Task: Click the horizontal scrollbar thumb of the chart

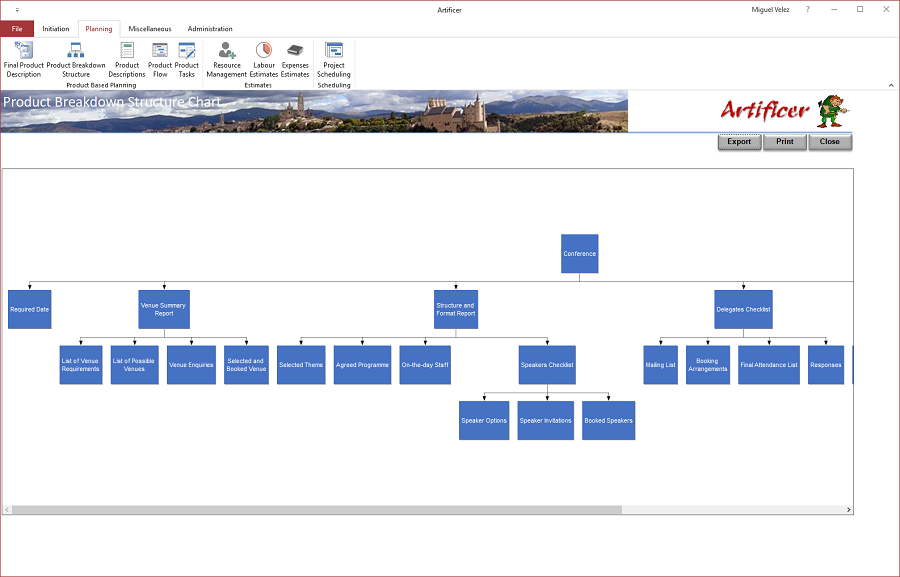Action: (x=316, y=510)
